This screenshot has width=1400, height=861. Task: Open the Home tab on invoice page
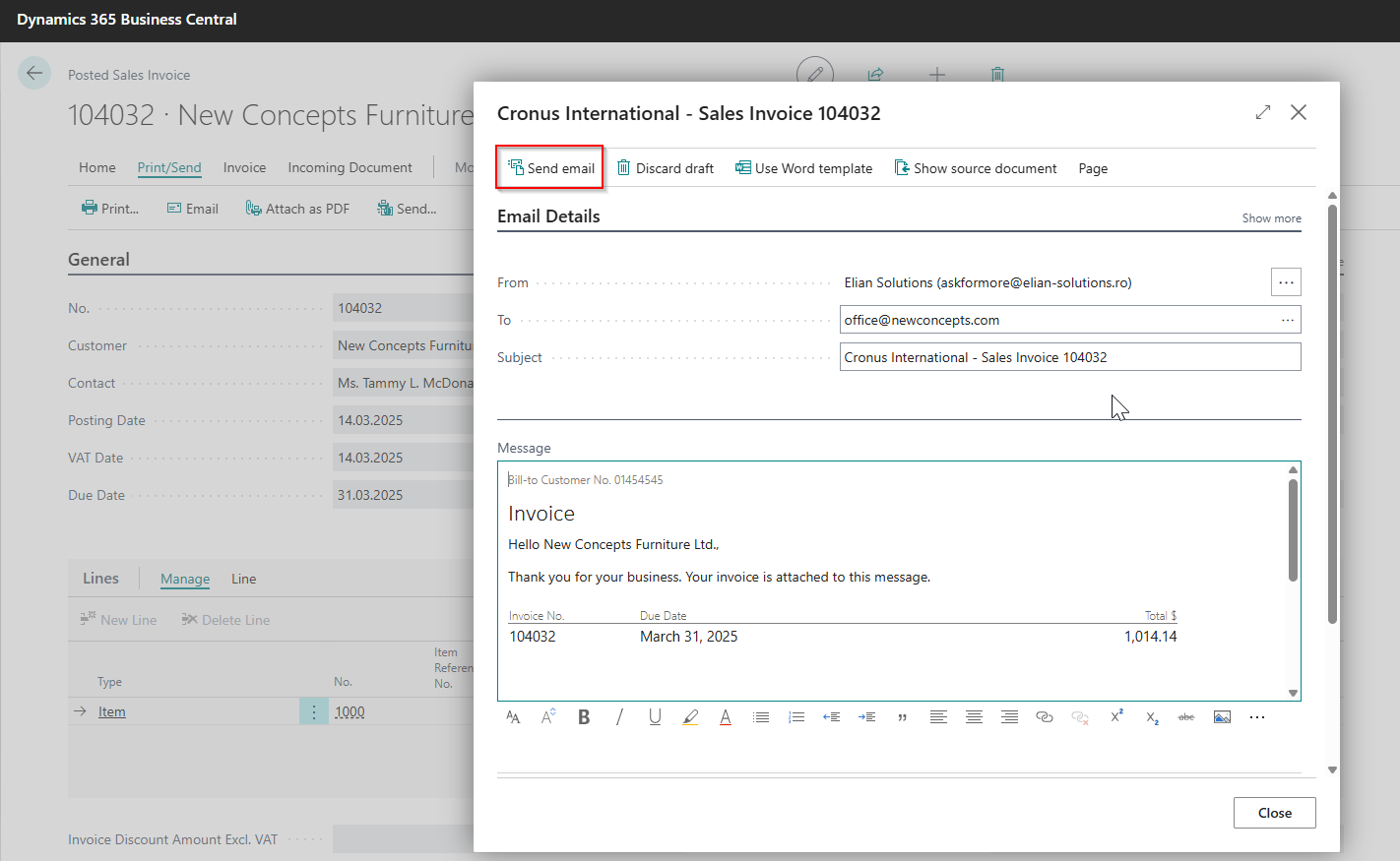click(97, 167)
